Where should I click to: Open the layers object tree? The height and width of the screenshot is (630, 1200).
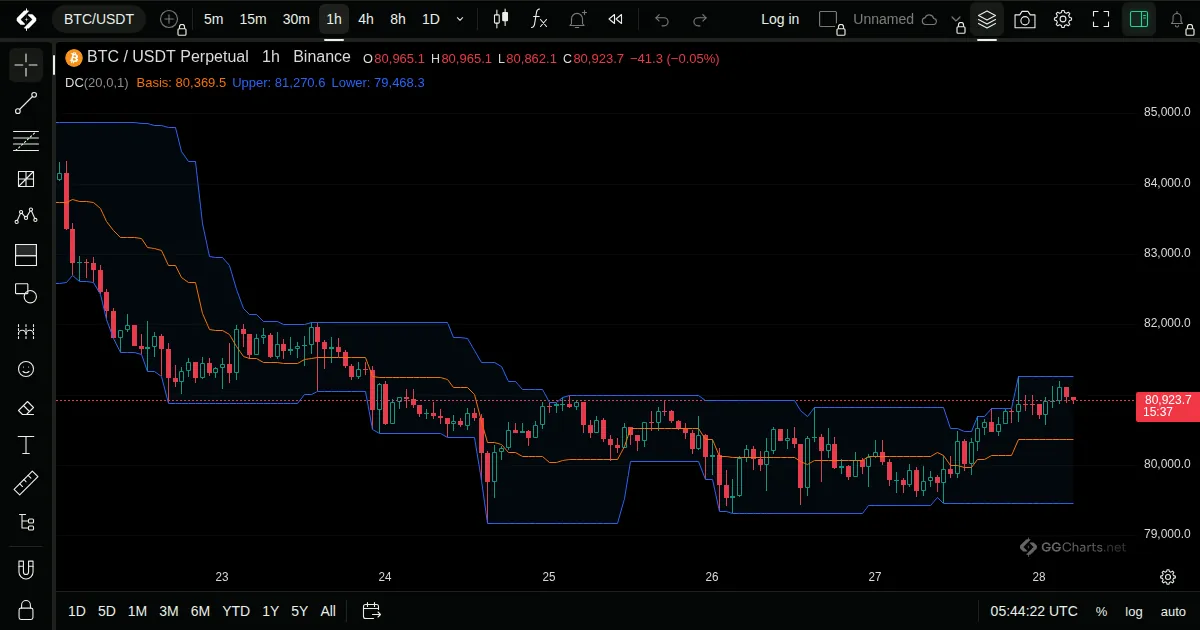pos(987,19)
